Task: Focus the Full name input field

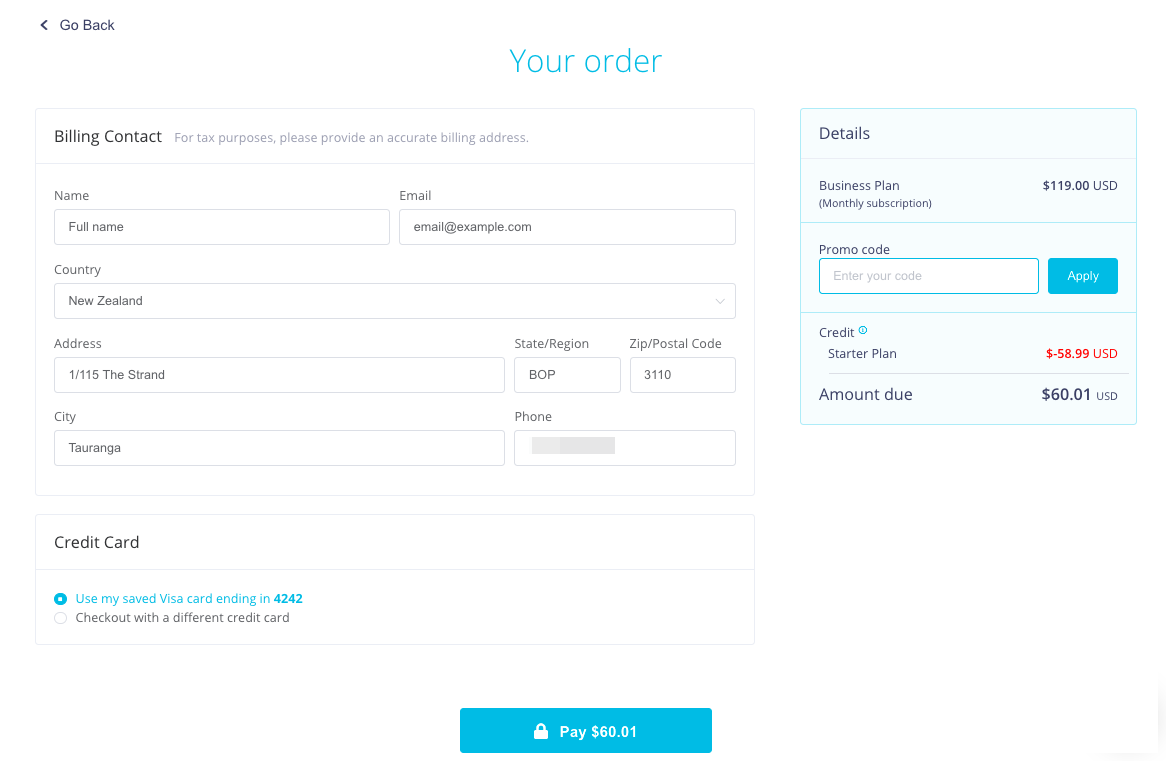Action: (222, 227)
